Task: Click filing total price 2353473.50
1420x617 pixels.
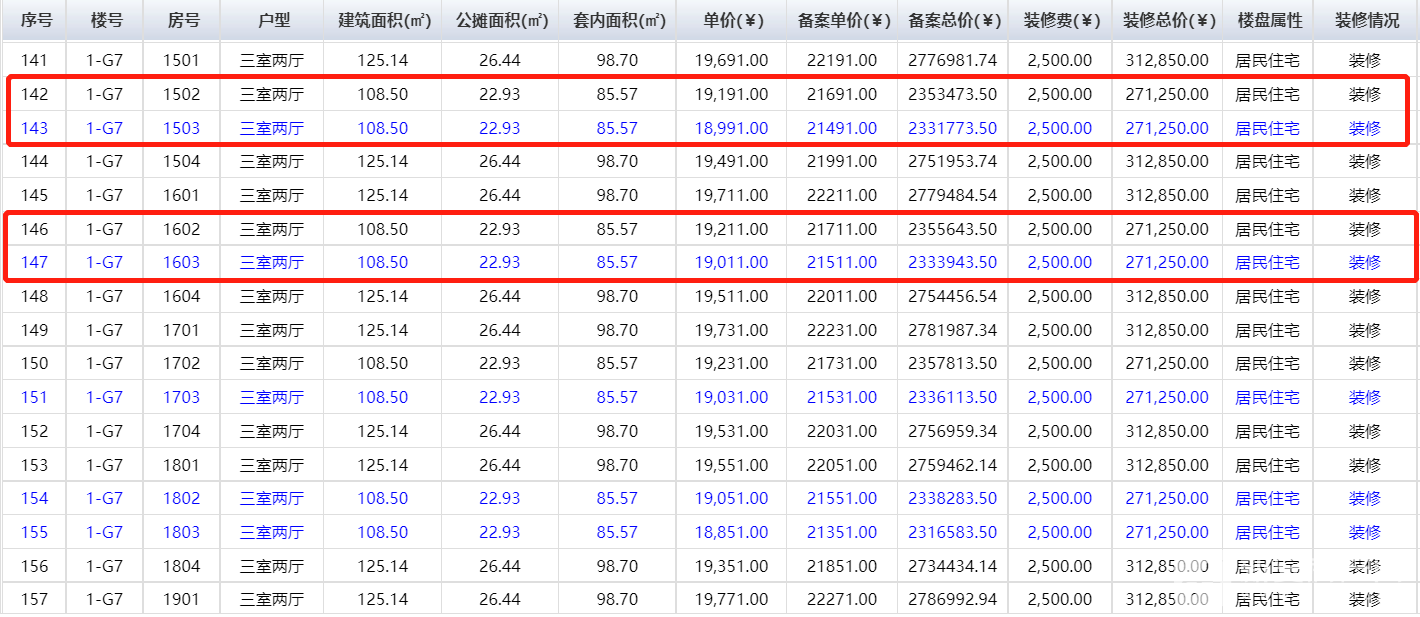Action: (953, 94)
